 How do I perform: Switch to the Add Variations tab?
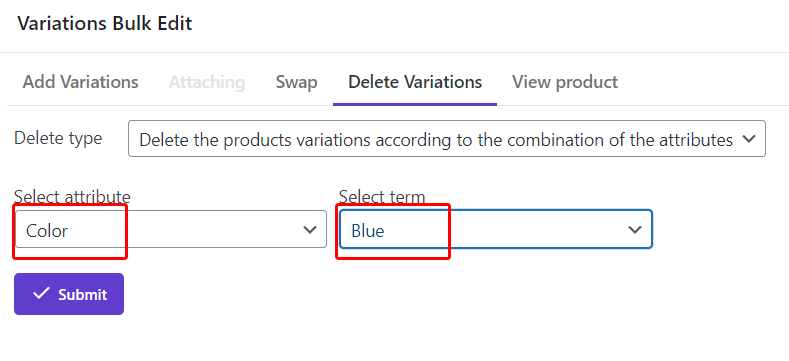(x=81, y=82)
